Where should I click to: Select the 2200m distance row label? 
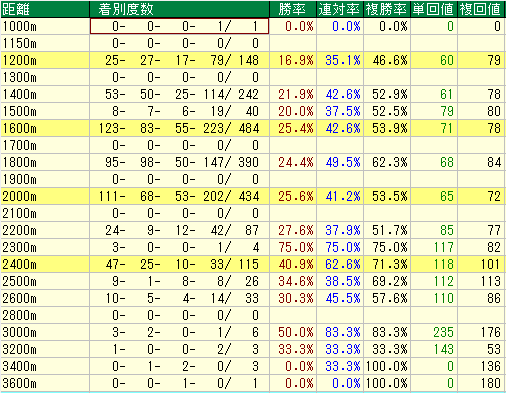click(19, 230)
